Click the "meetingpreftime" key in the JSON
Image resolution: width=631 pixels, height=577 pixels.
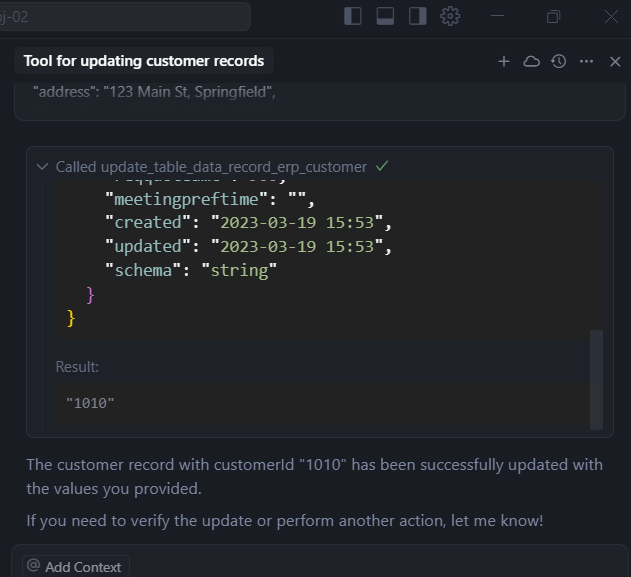tap(186, 199)
